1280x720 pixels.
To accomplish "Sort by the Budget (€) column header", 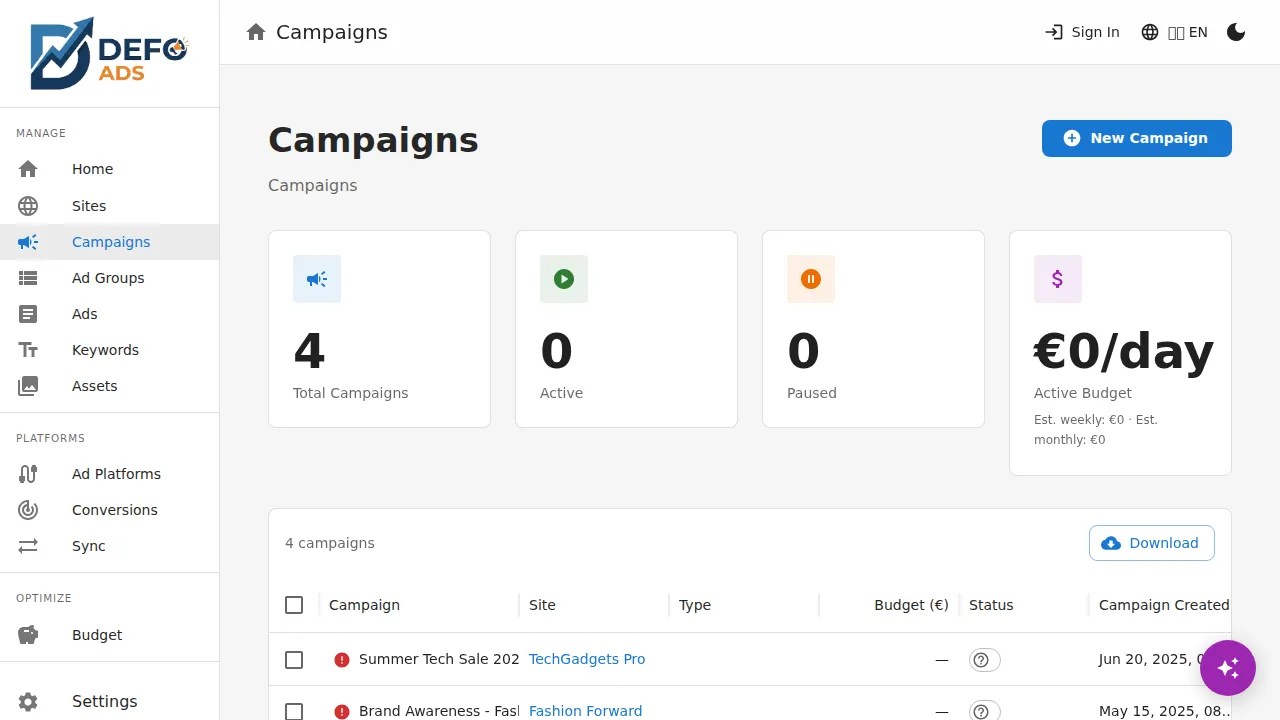I will pyautogui.click(x=911, y=605).
